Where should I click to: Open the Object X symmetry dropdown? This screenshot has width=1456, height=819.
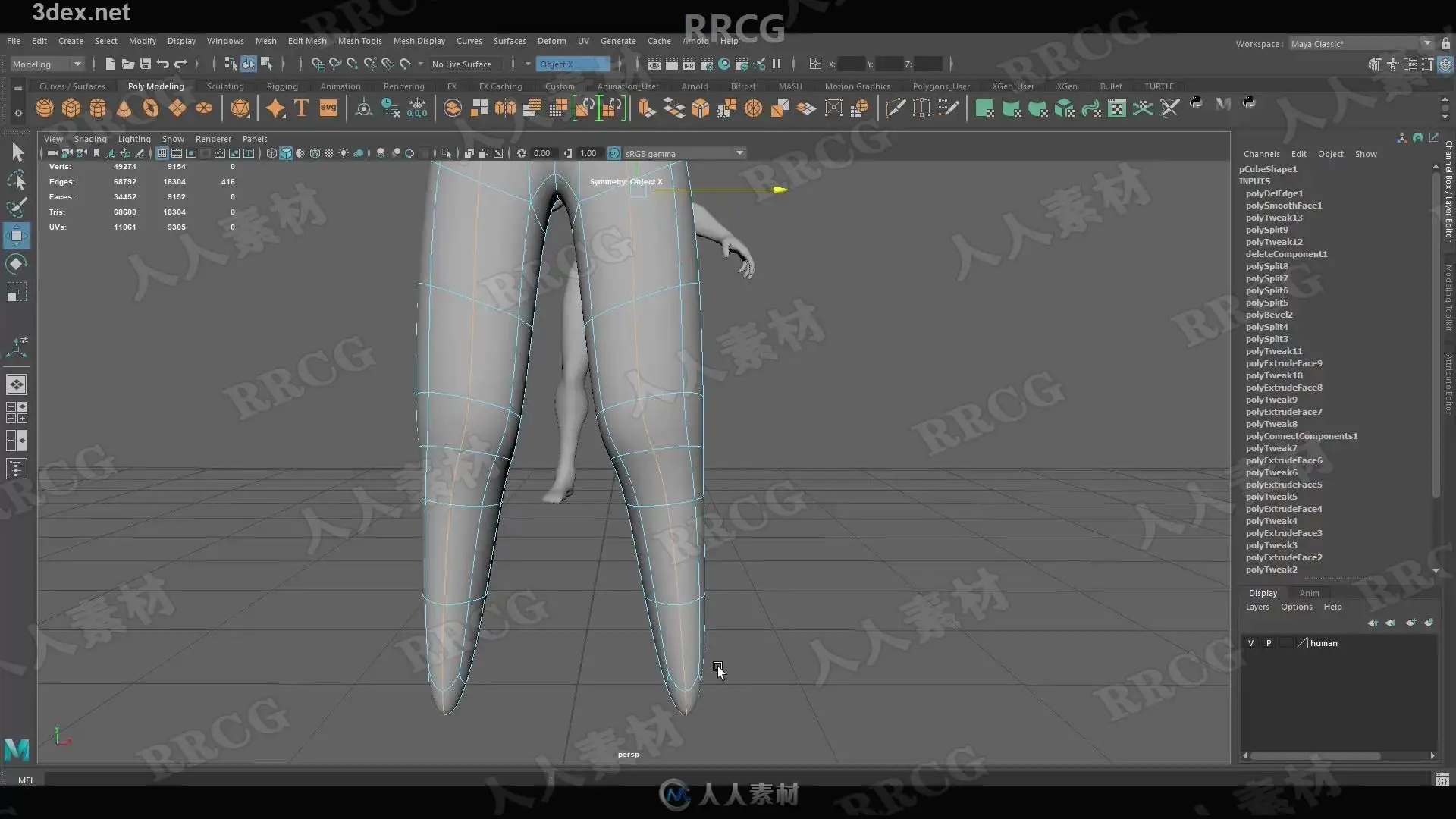coord(573,64)
